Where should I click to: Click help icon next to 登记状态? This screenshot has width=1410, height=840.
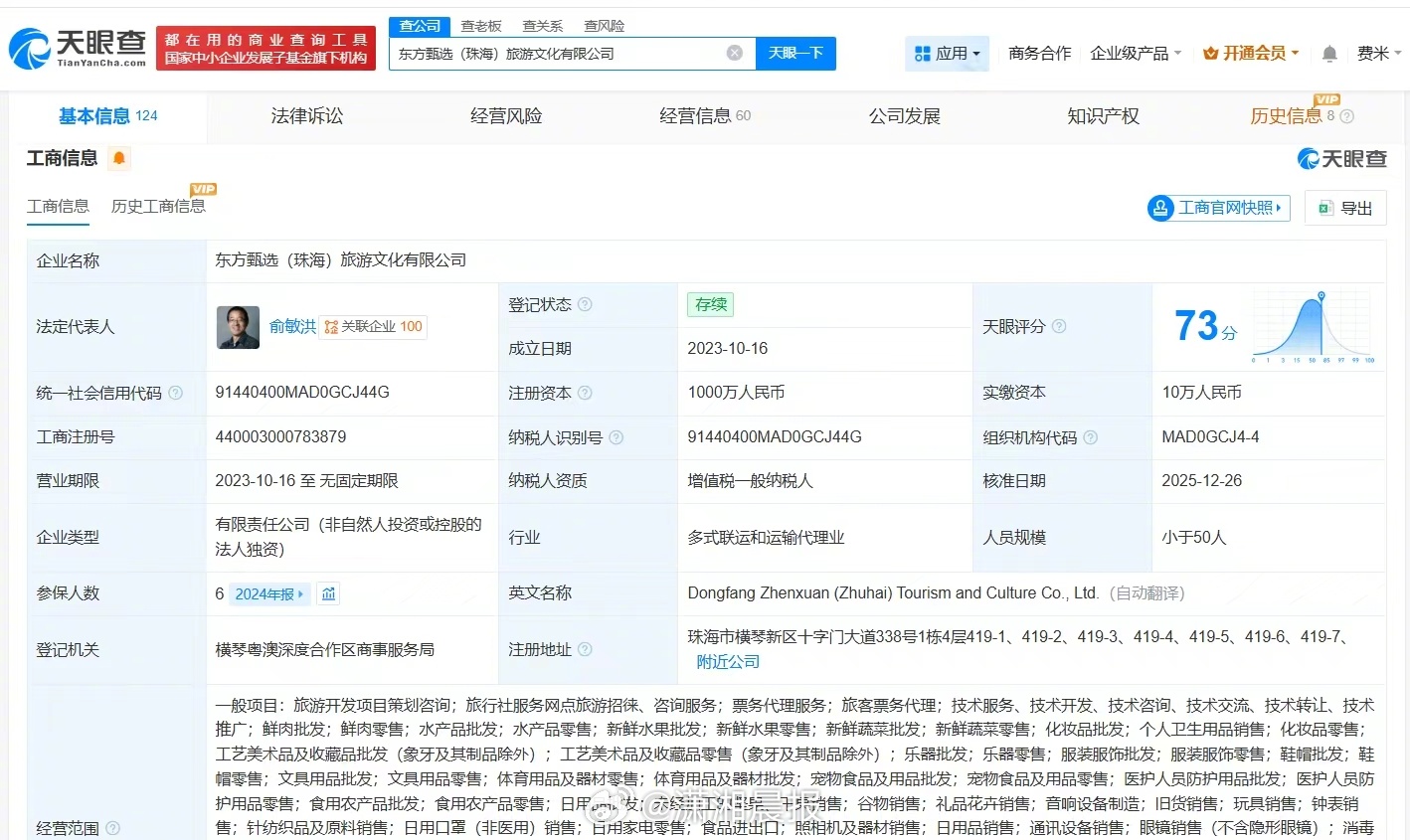pos(585,304)
